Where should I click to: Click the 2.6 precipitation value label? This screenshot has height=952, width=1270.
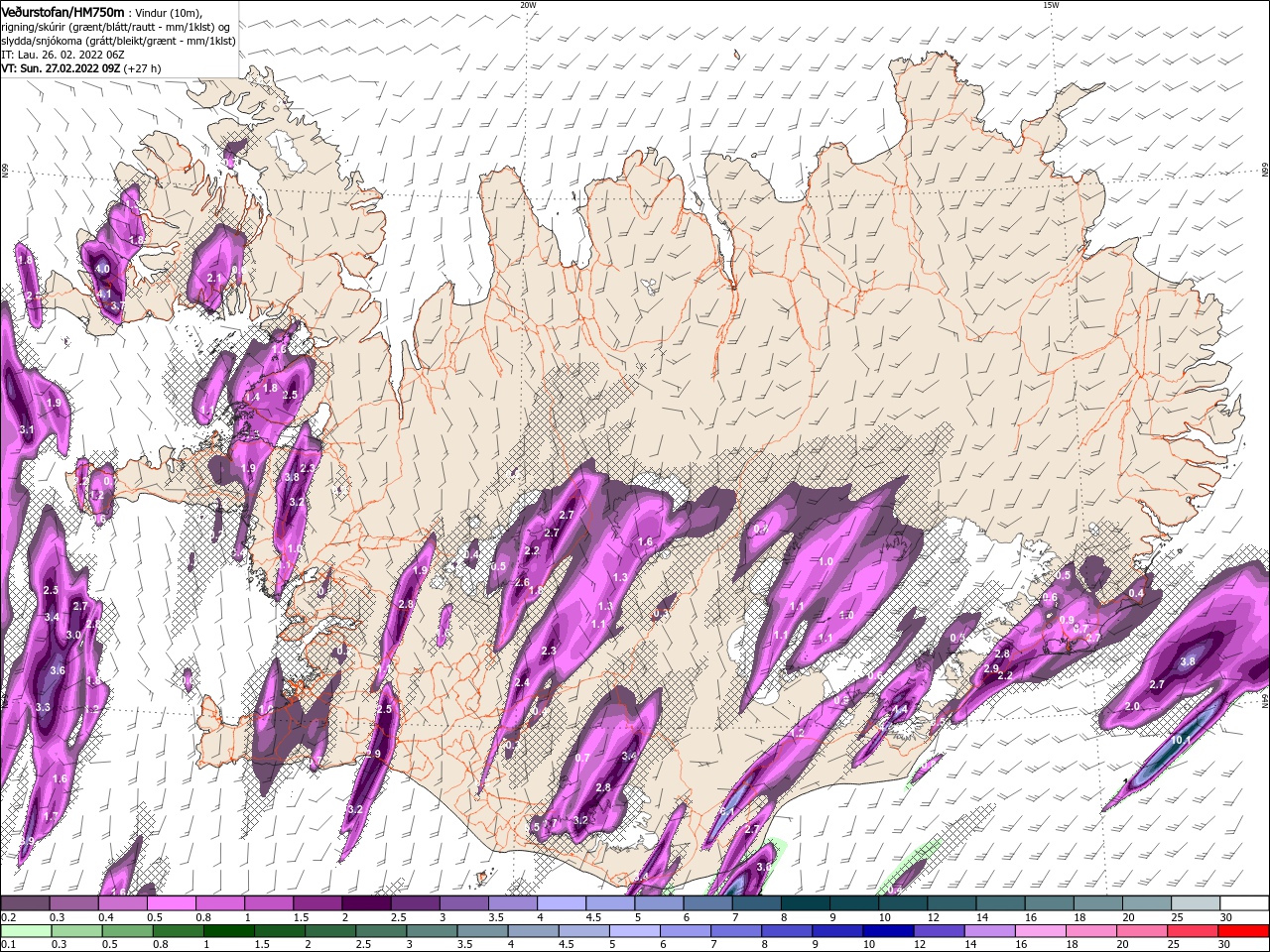click(522, 582)
